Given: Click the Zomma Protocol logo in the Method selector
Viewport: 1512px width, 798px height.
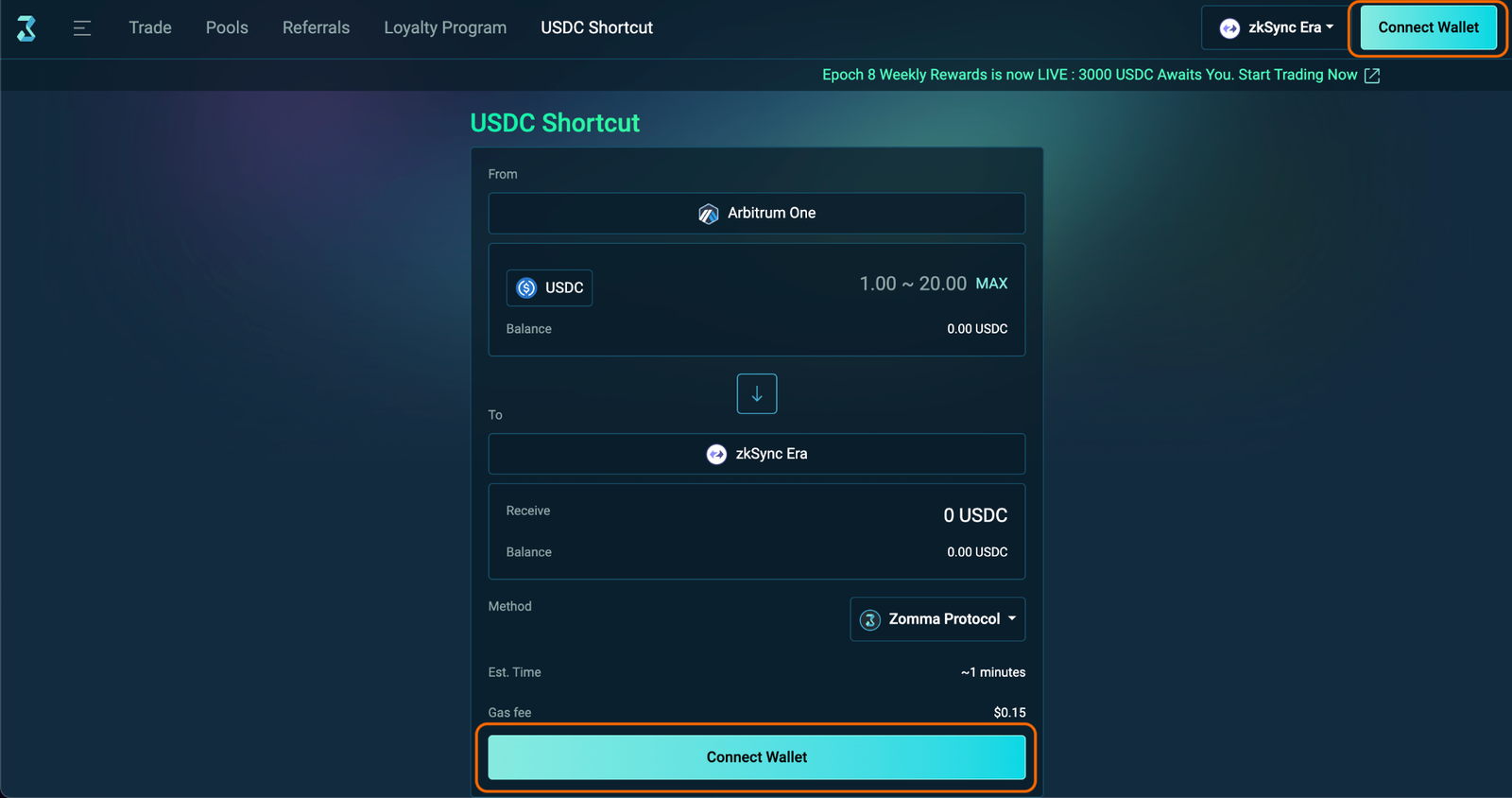Looking at the screenshot, I should pyautogui.click(x=870, y=619).
